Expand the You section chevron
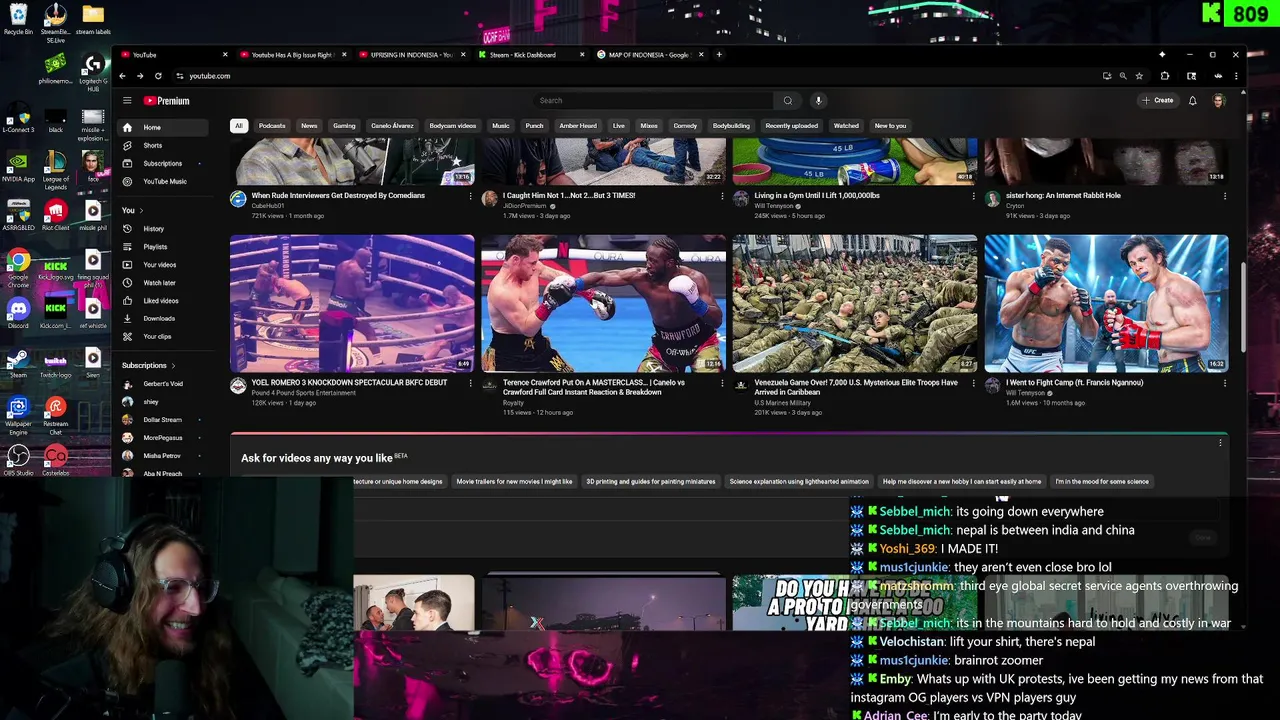The width and height of the screenshot is (1280, 720). [x=141, y=211]
